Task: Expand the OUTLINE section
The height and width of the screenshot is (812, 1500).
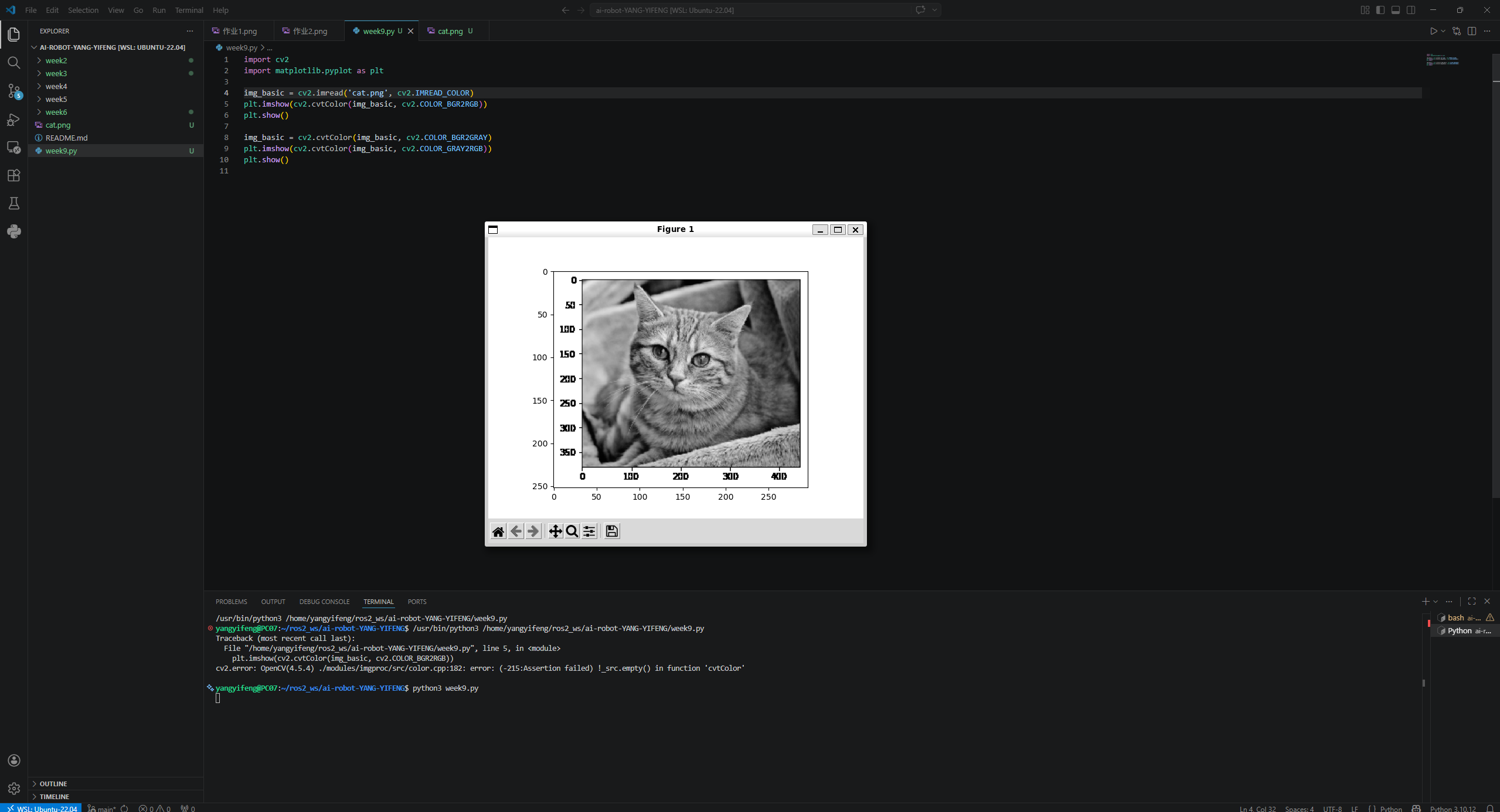Action: click(x=115, y=784)
